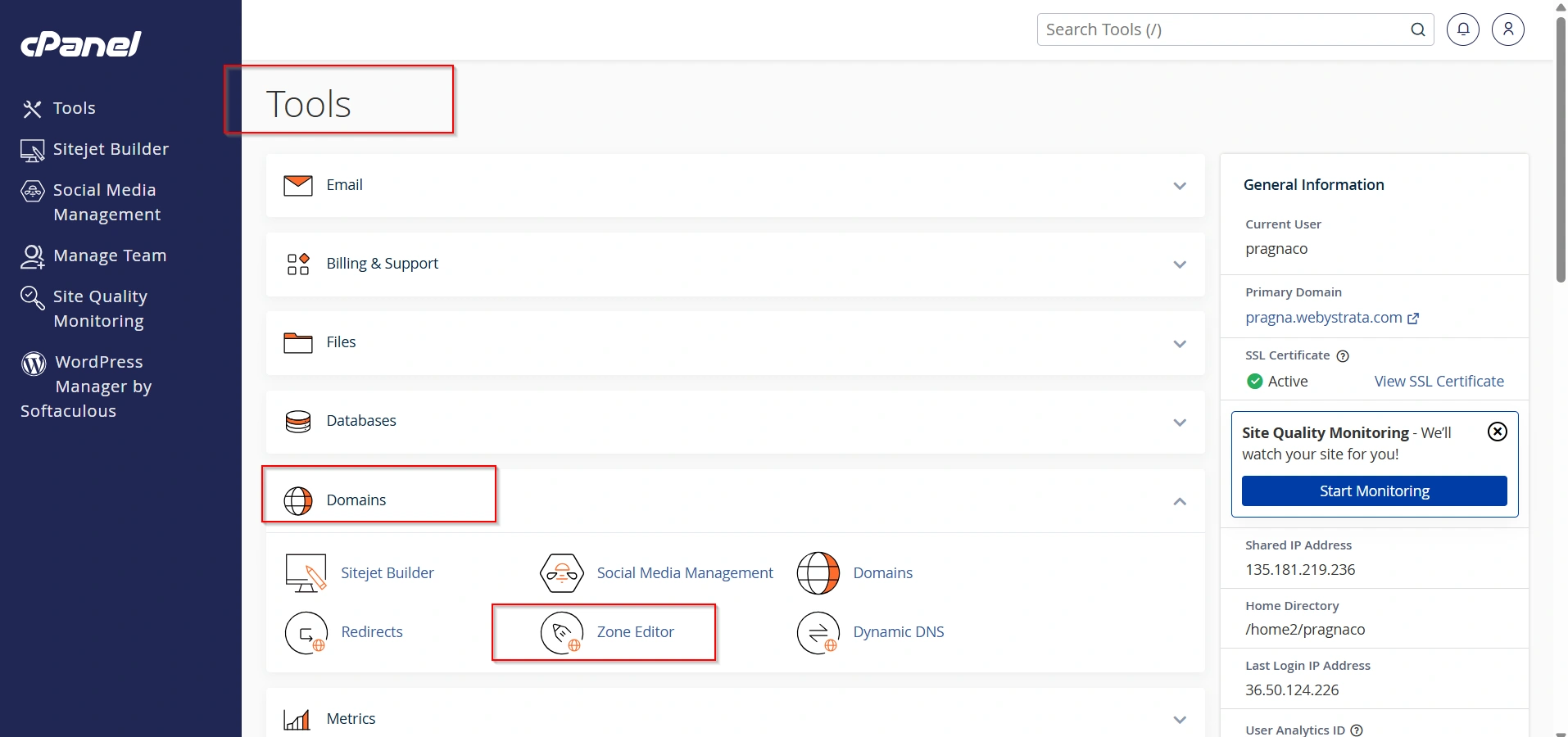This screenshot has width=1568, height=737.
Task: Click the Billing & Support icon
Action: click(298, 264)
